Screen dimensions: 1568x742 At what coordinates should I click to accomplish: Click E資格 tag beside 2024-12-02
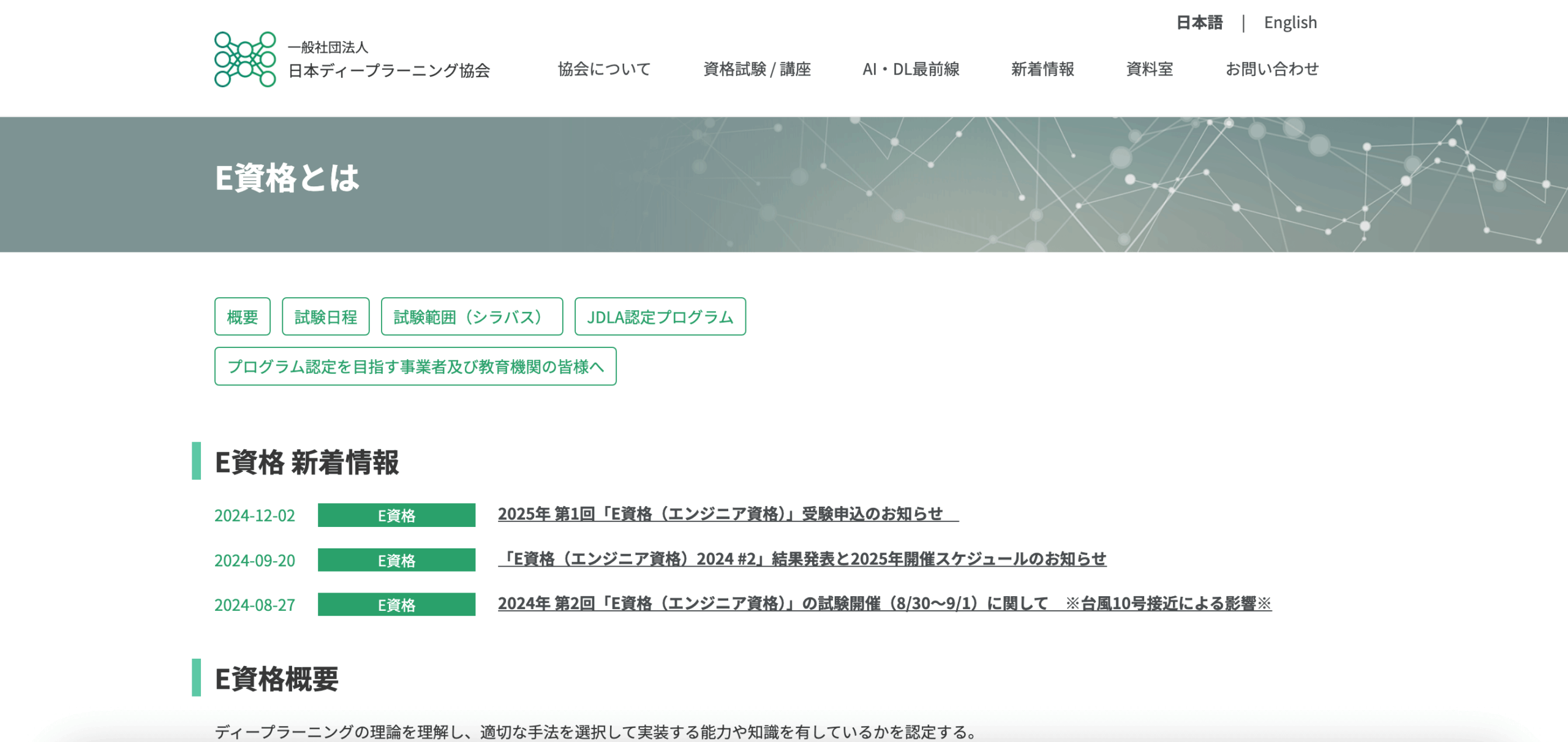pos(396,515)
